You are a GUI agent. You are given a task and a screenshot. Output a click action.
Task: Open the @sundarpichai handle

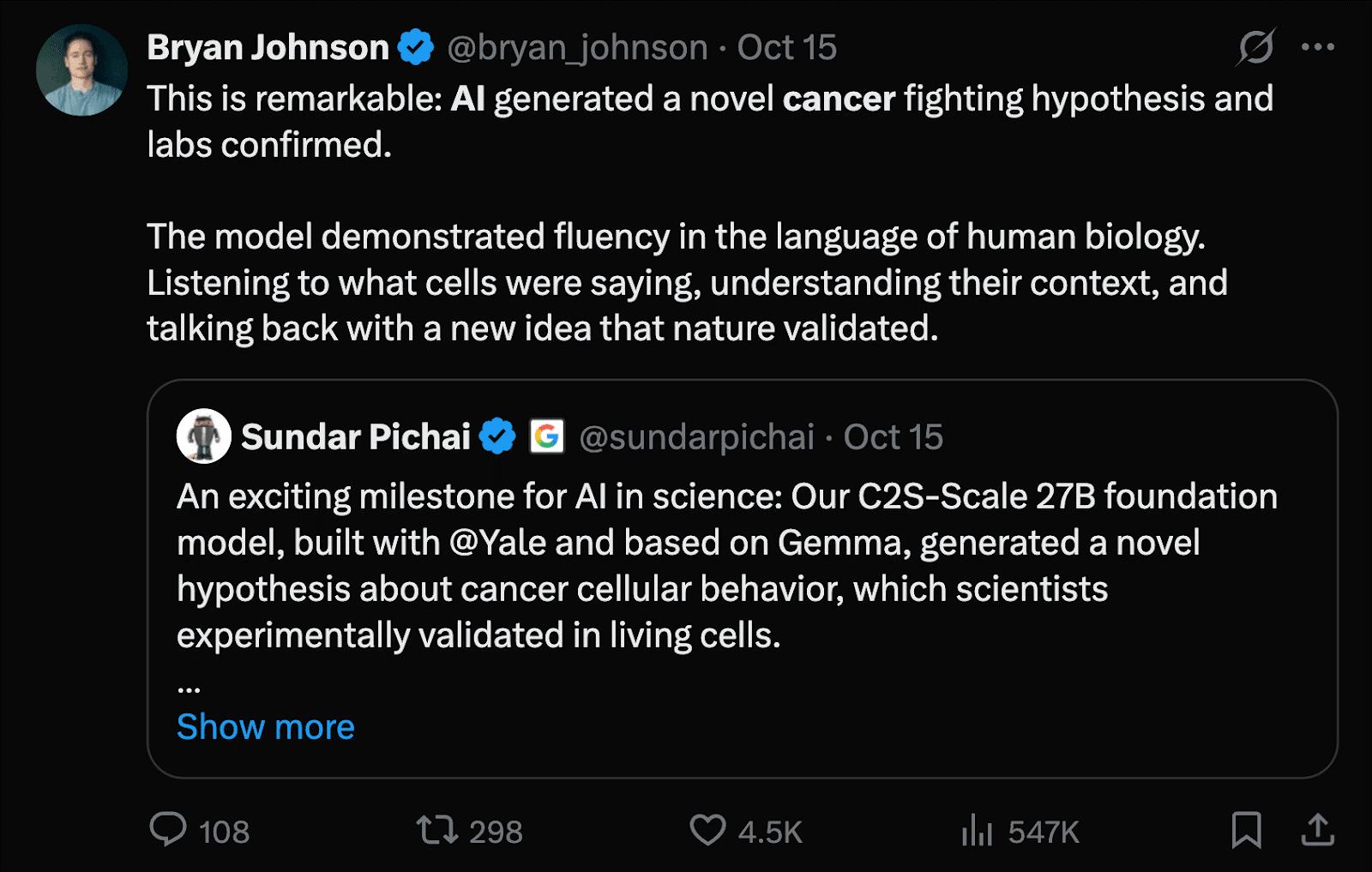pos(696,437)
